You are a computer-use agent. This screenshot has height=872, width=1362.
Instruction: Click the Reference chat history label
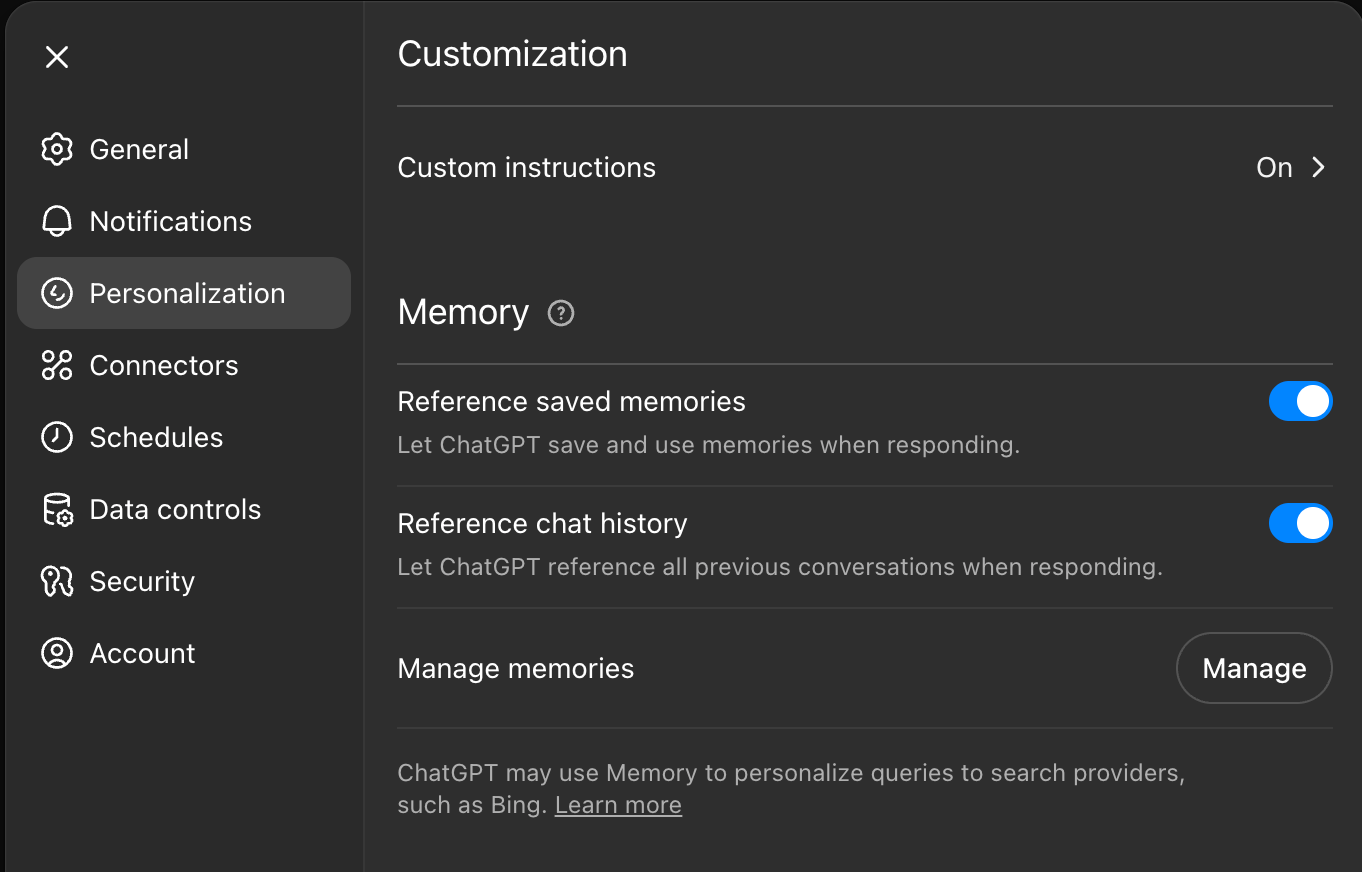pyautogui.click(x=542, y=523)
